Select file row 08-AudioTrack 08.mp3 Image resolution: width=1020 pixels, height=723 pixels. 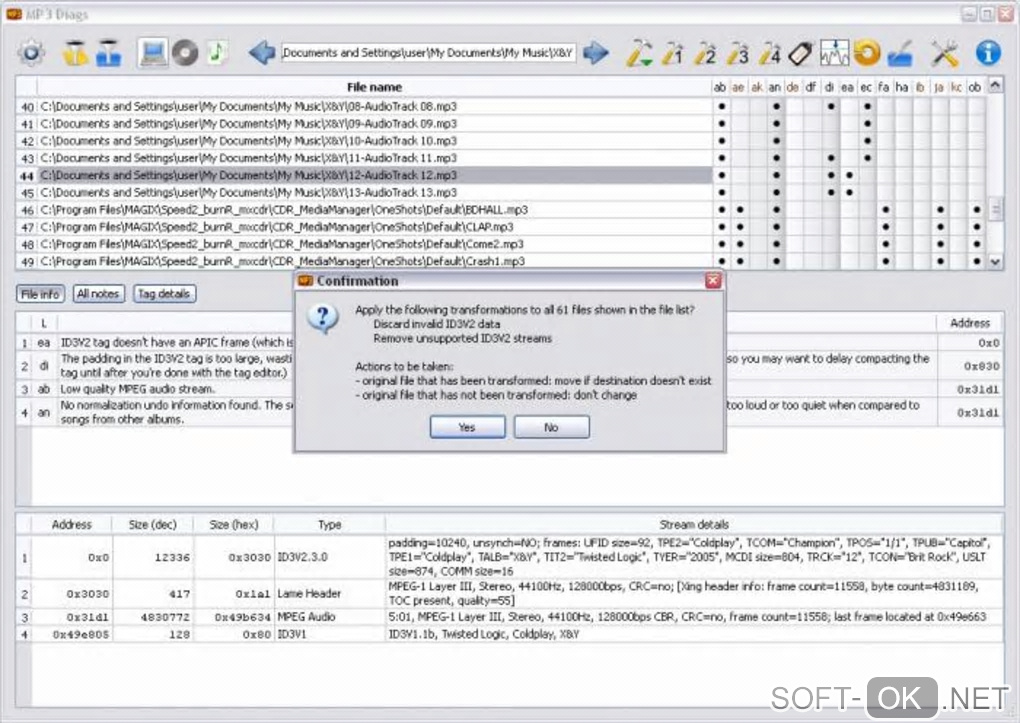374,106
